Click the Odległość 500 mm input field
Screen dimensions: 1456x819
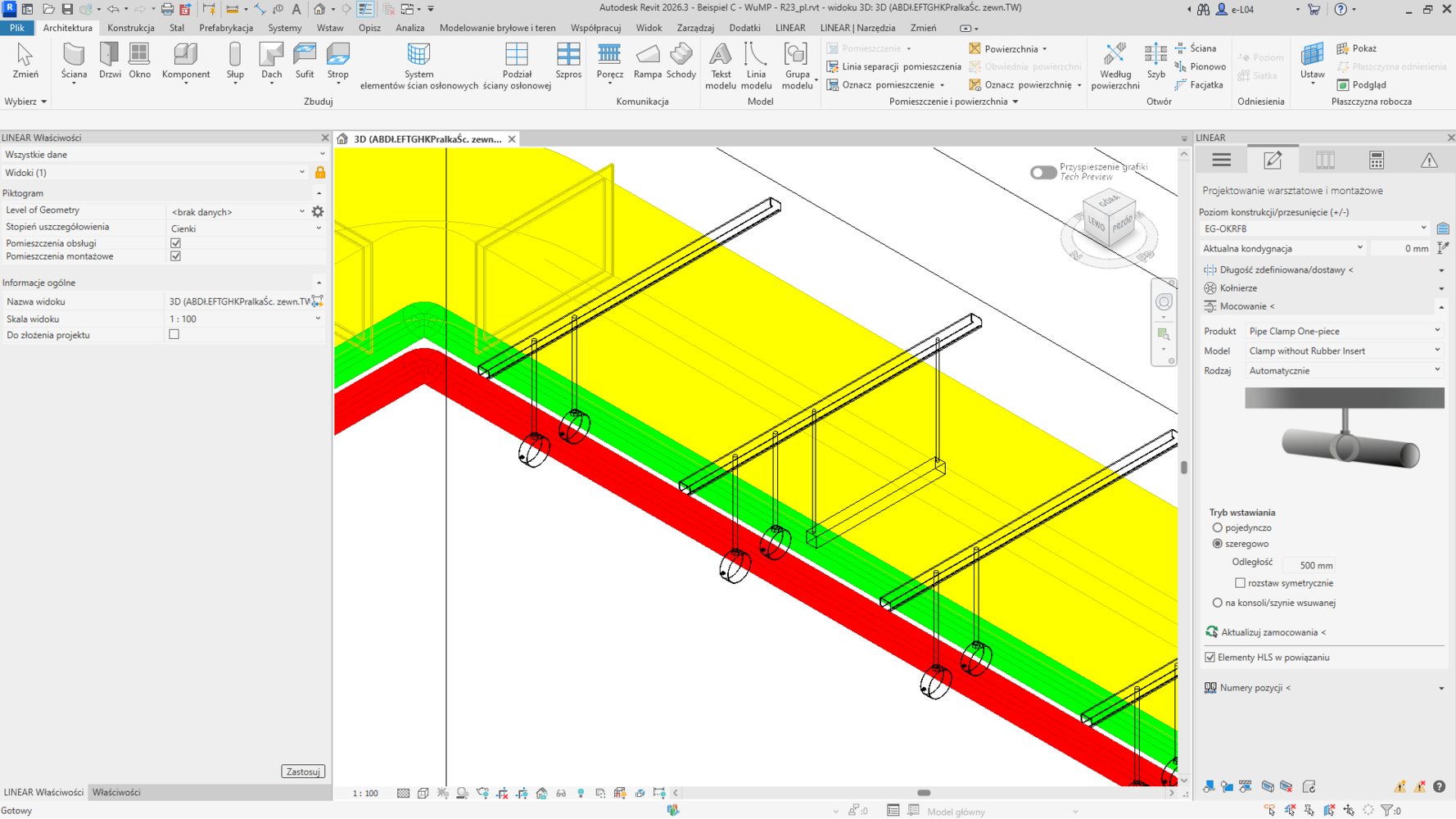pos(1309,565)
